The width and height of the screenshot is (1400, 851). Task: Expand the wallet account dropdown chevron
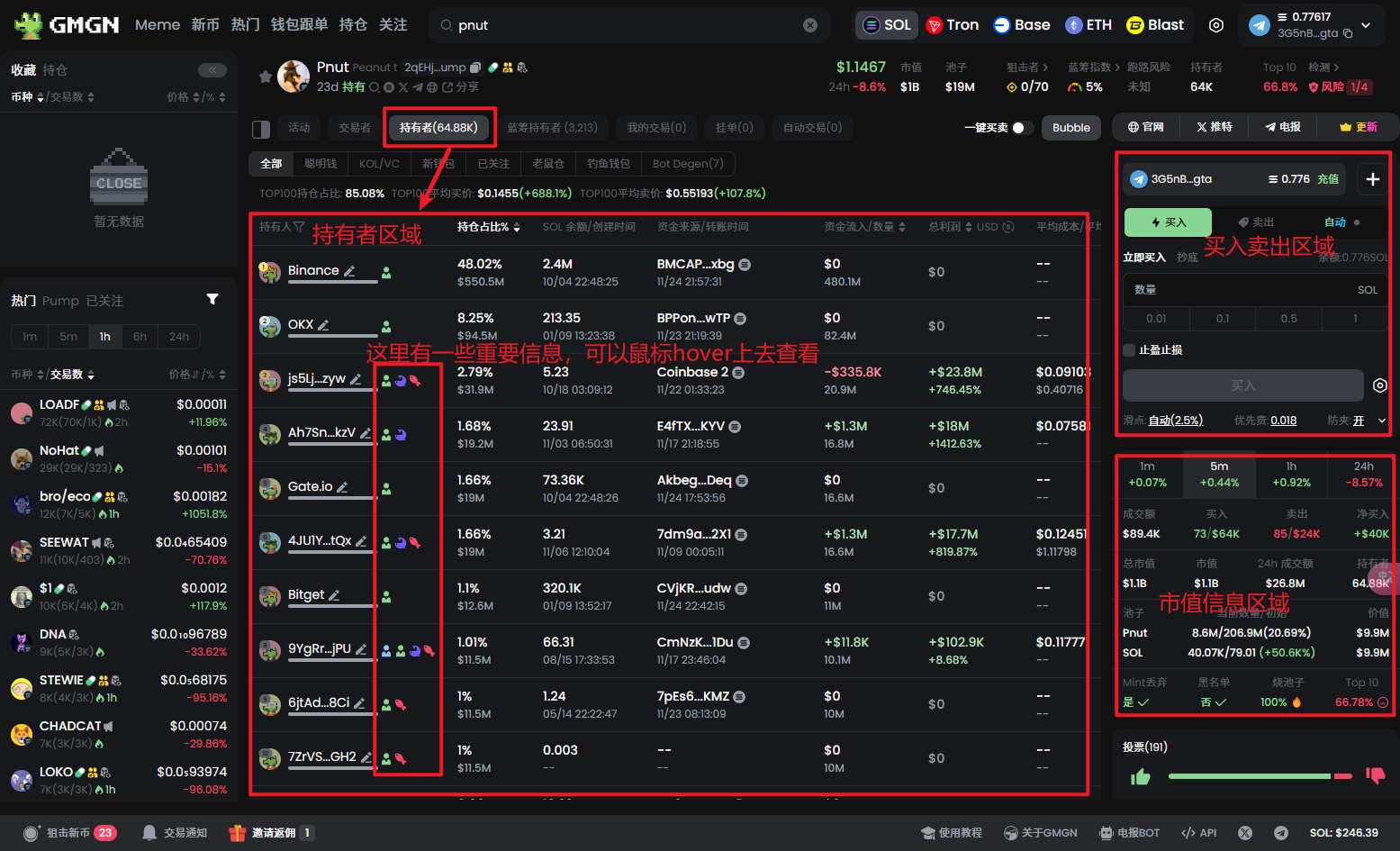point(1366,25)
